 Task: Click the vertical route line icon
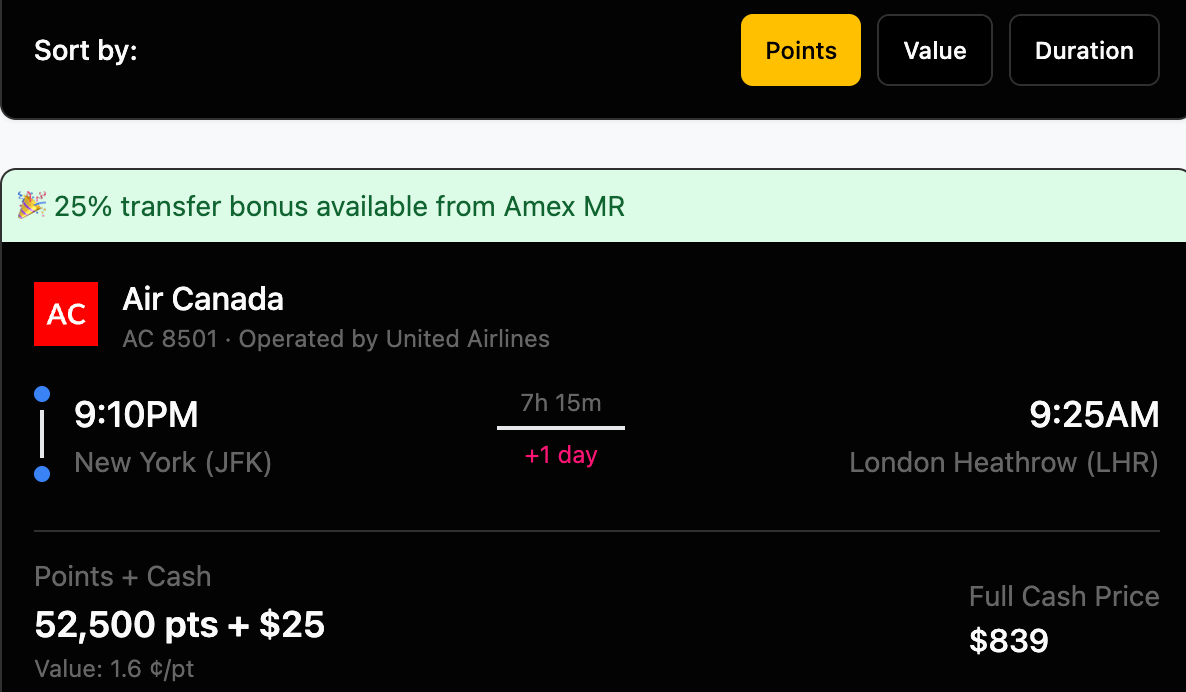coord(42,434)
